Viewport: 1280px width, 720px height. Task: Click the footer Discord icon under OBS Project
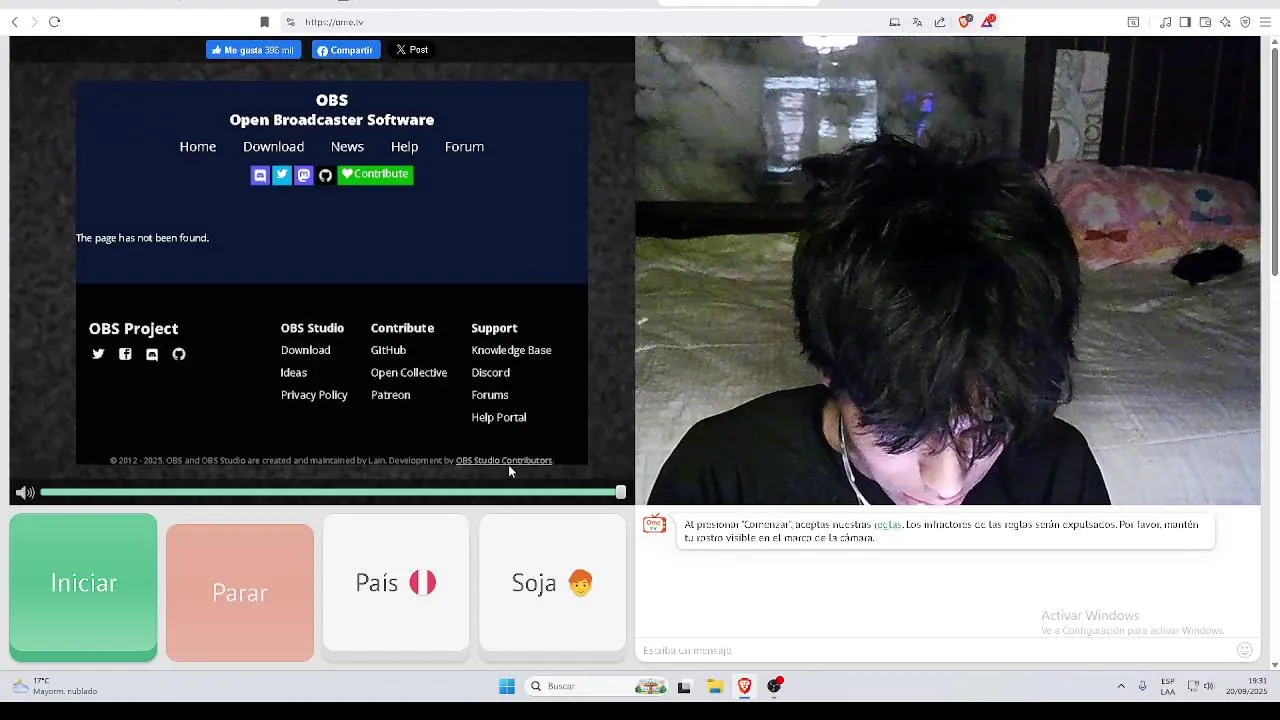point(152,354)
